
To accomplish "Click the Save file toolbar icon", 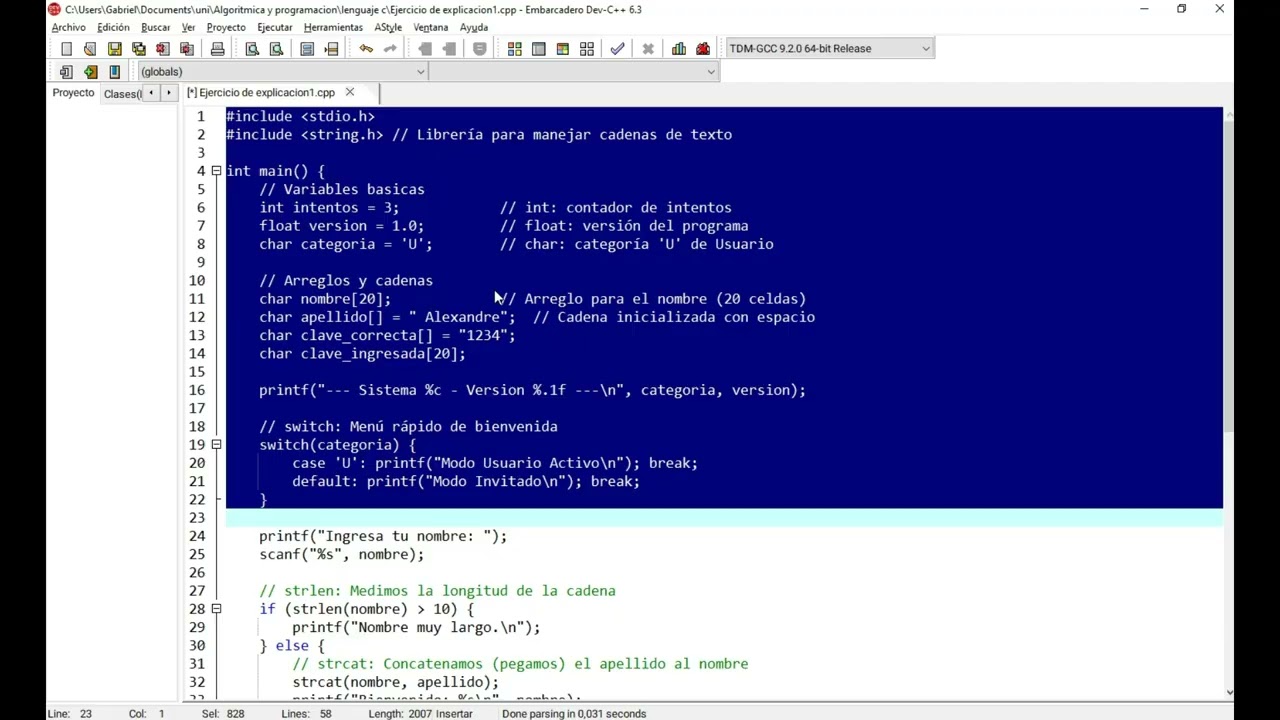I will pos(114,48).
